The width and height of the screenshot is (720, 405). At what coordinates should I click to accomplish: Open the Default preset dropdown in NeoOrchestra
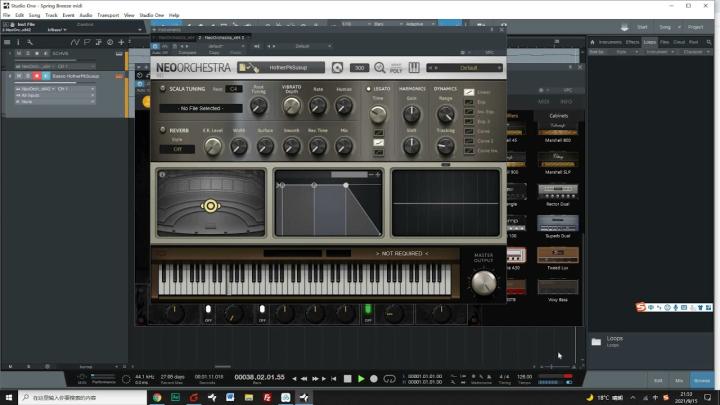point(465,68)
